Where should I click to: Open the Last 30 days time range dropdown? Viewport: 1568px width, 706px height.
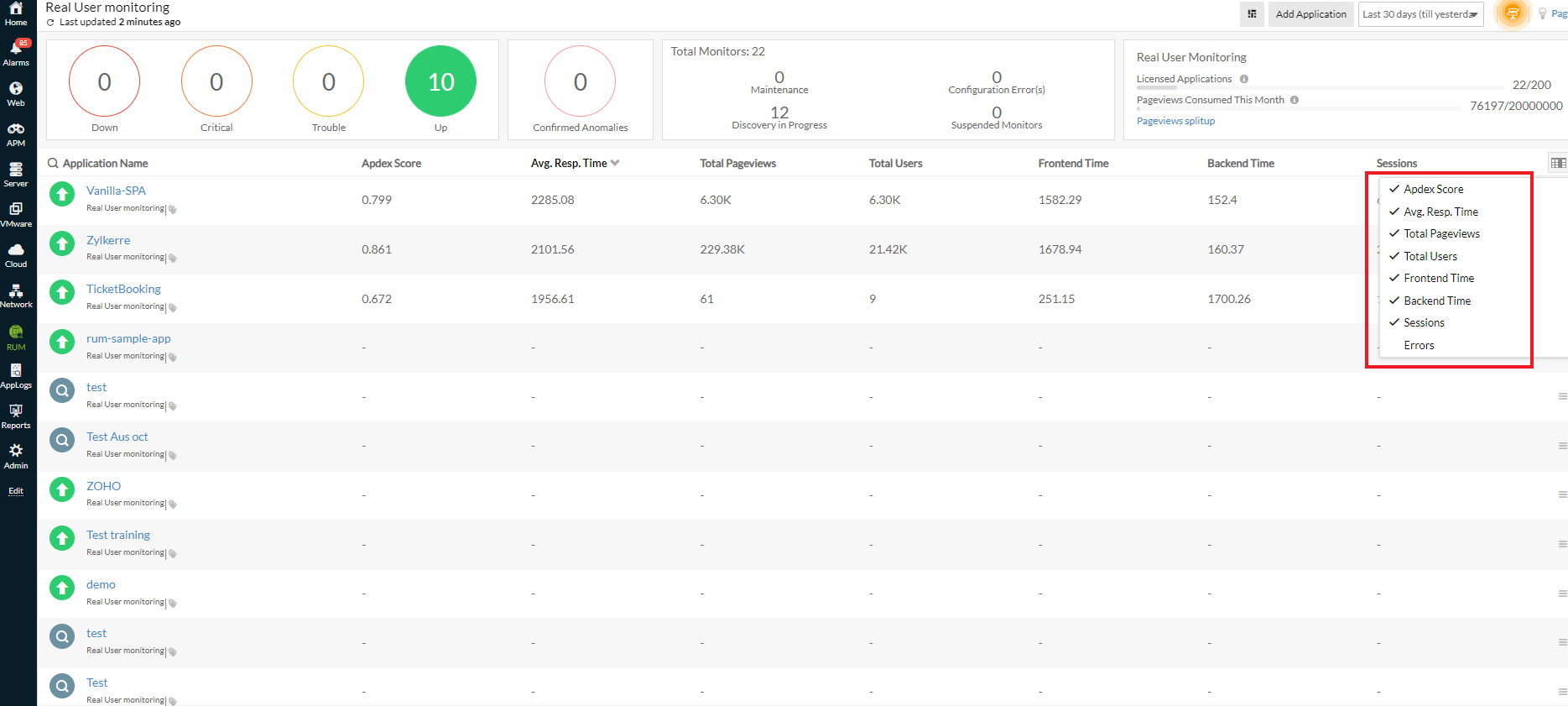pos(1420,14)
